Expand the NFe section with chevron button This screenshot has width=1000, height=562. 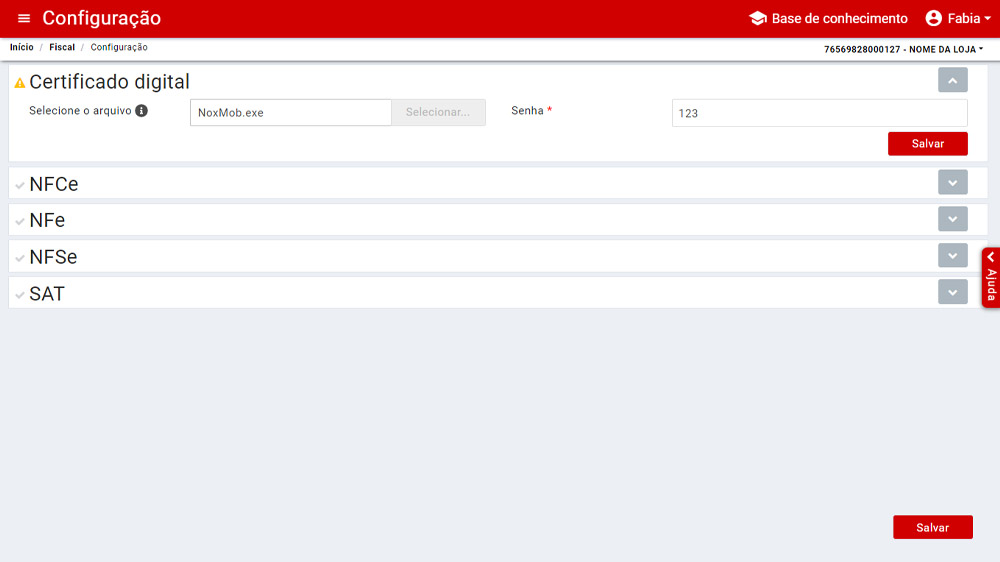952,218
